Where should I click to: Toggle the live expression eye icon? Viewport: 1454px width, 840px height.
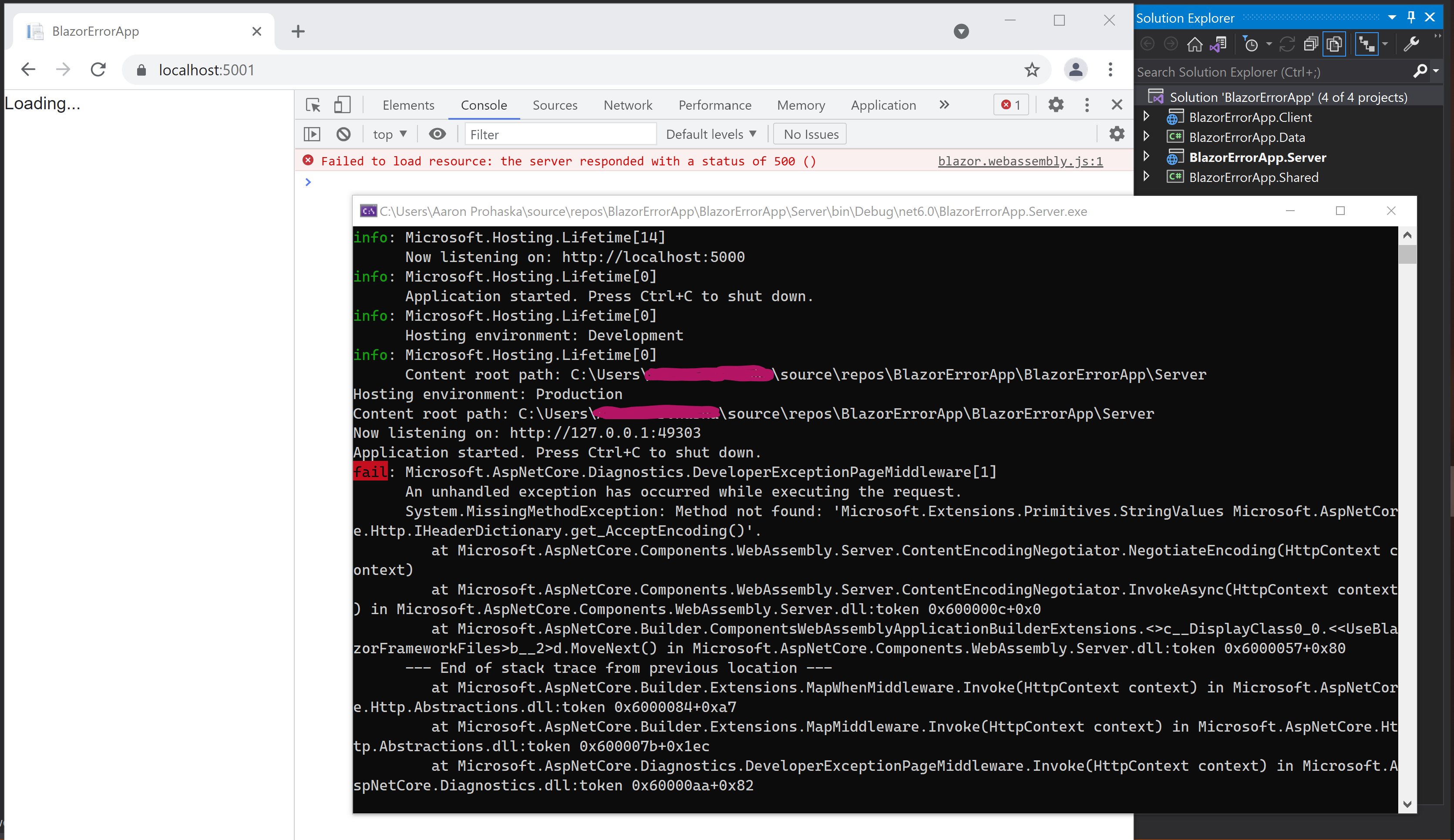tap(438, 133)
